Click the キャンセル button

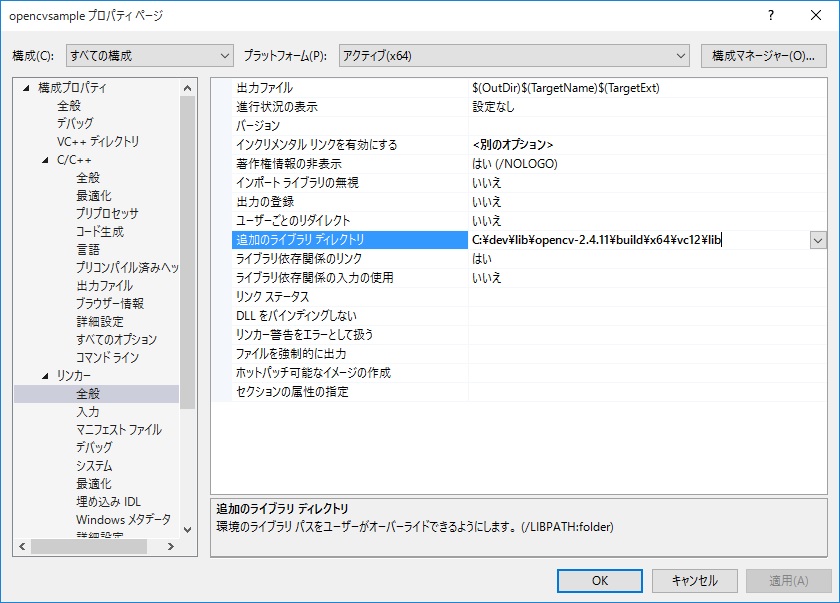tap(694, 581)
